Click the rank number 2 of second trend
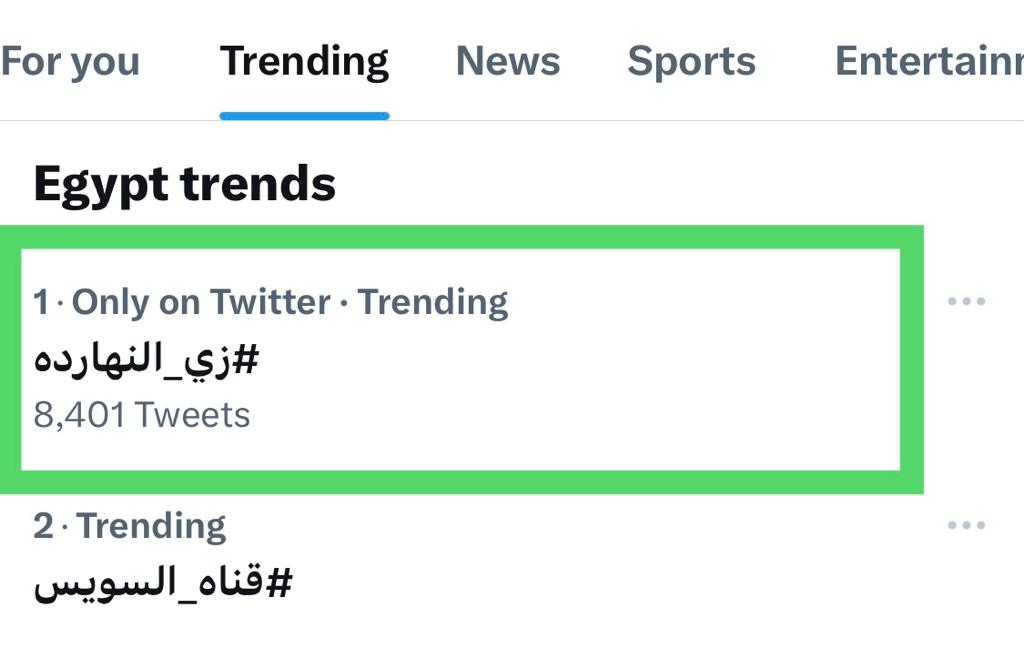Image resolution: width=1024 pixels, height=669 pixels. (43, 526)
